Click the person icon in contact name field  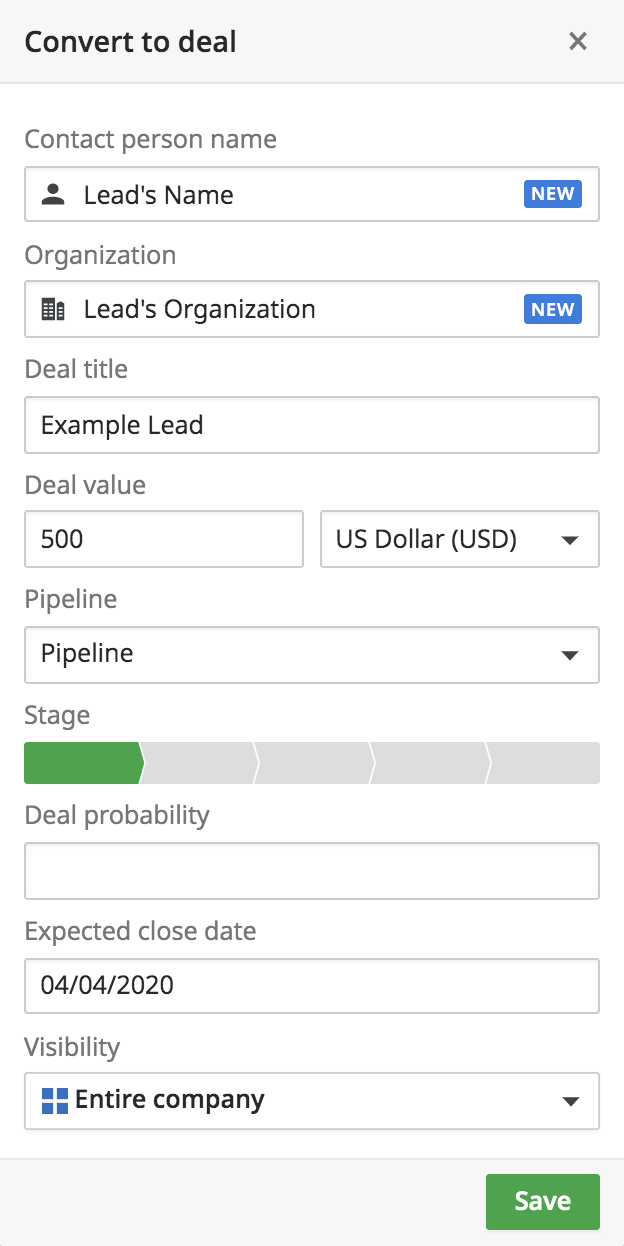[52, 195]
